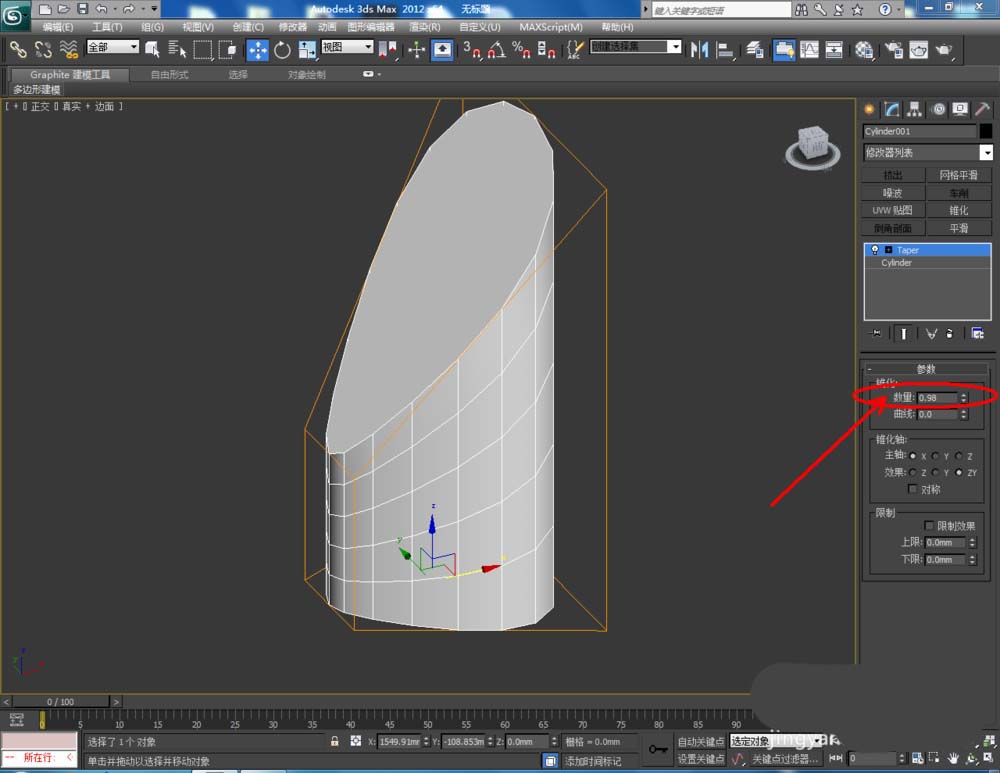1000x773 pixels.
Task: Select the Y radio button for 主轴
Action: coord(935,455)
